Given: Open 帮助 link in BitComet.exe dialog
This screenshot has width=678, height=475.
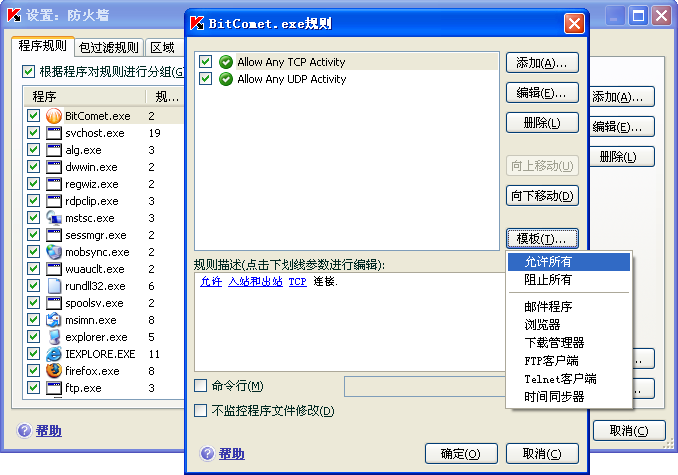Looking at the screenshot, I should click(x=231, y=454).
